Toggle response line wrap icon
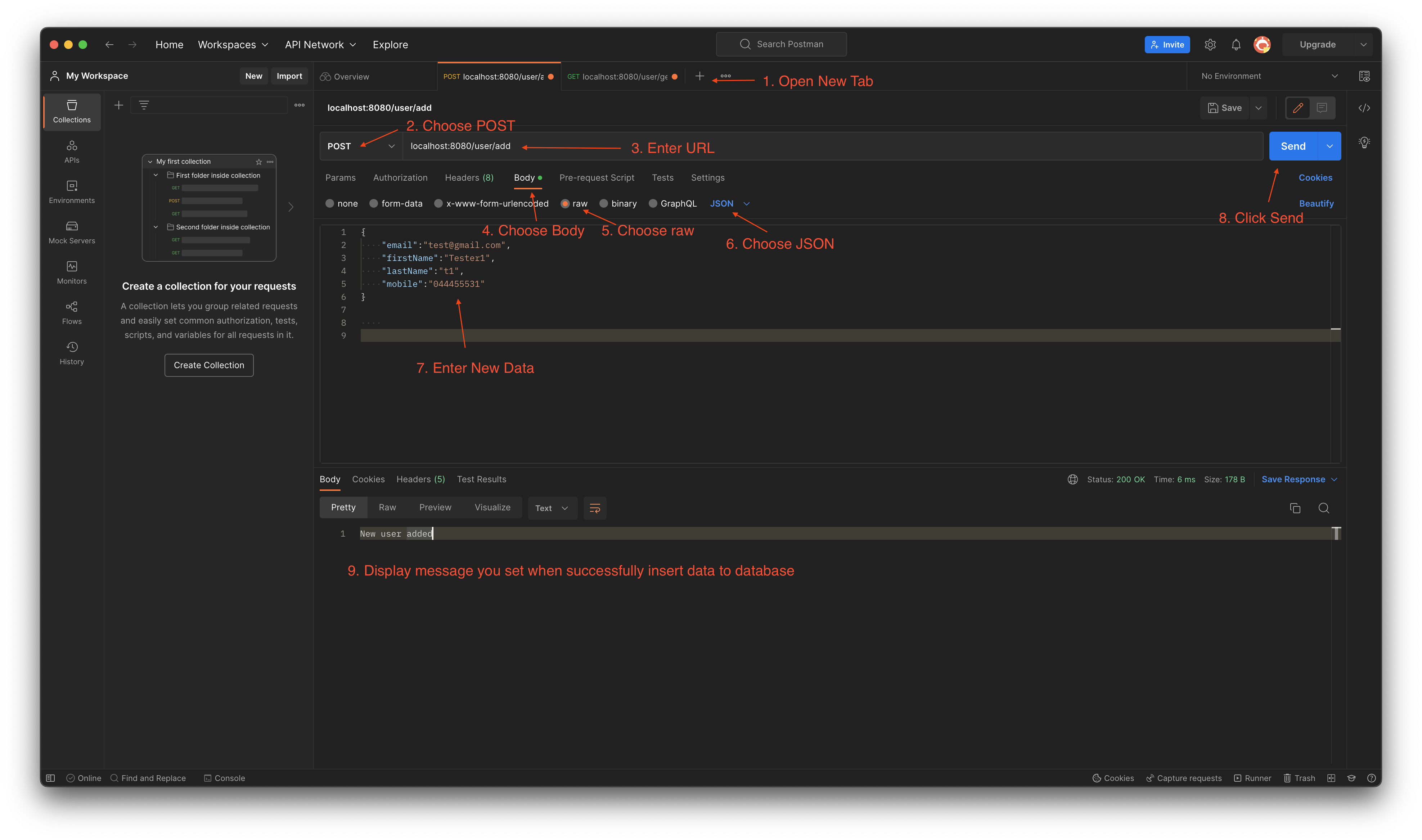The height and width of the screenshot is (840, 1422). click(594, 508)
